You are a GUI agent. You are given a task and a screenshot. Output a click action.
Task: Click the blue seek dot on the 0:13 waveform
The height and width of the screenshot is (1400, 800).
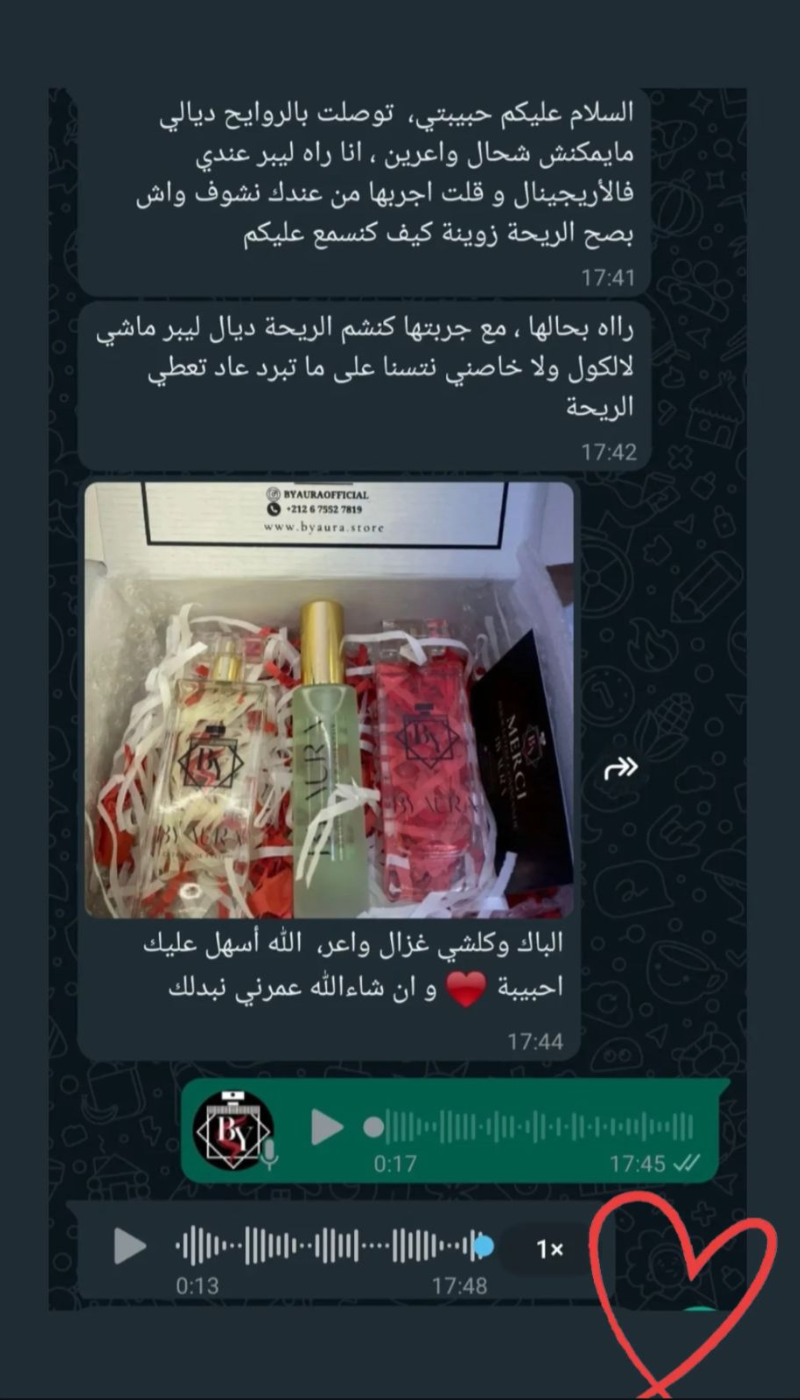click(x=484, y=1246)
